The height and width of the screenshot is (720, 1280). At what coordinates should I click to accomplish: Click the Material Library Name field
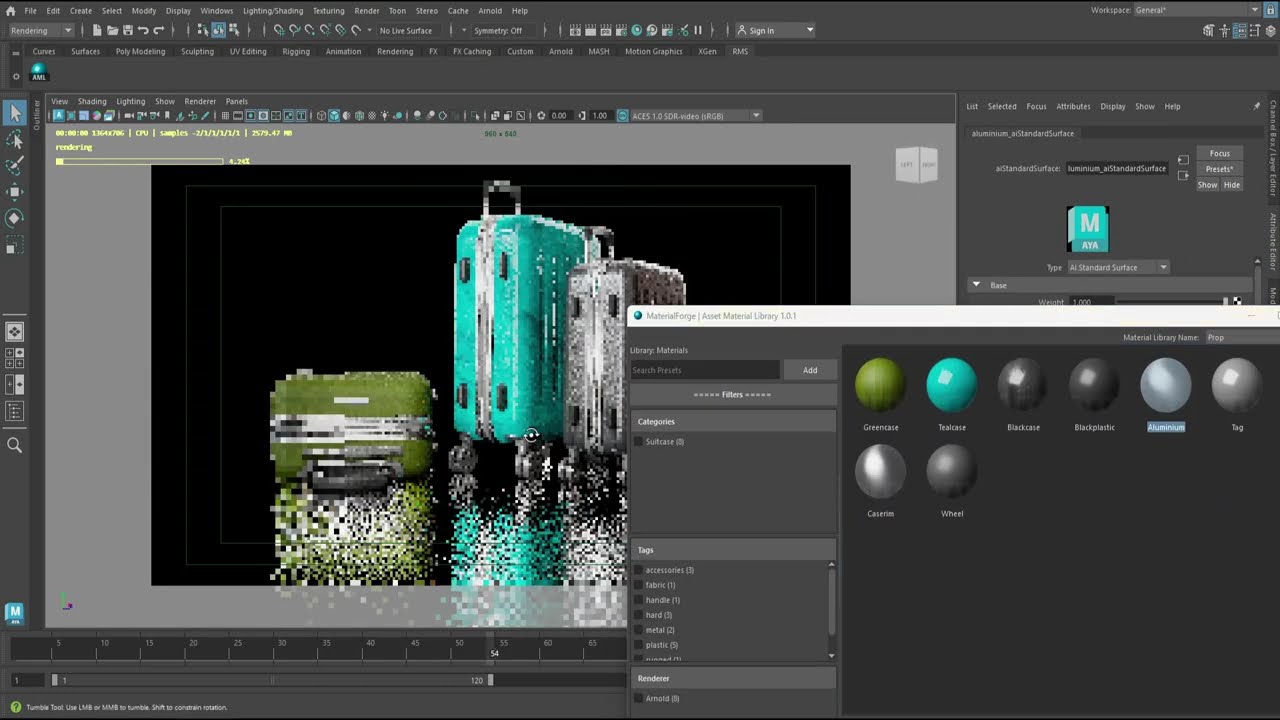click(x=1241, y=337)
